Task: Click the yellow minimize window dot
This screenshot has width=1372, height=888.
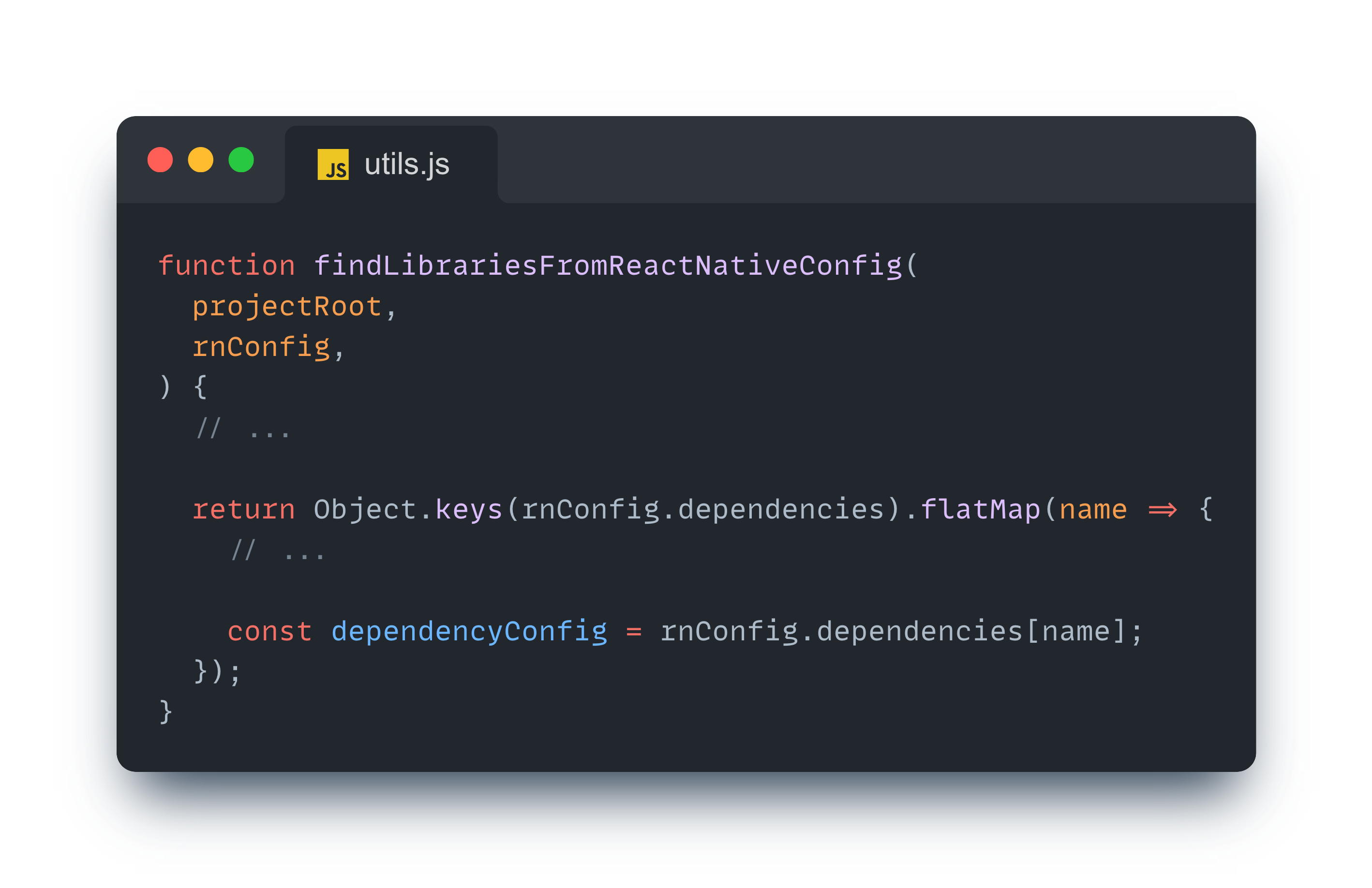Action: [201, 160]
